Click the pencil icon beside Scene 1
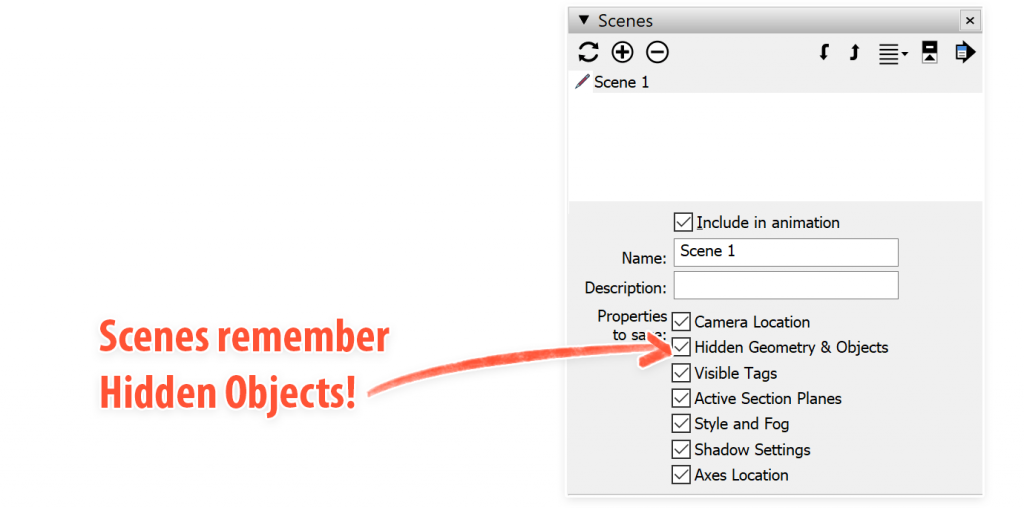This screenshot has height=508, width=1024. pyautogui.click(x=582, y=82)
